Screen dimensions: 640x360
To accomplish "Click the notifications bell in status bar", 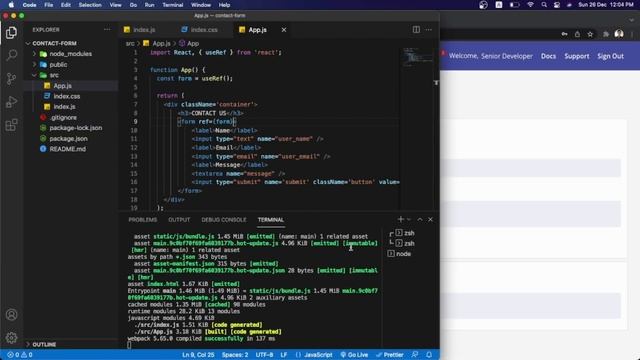I will coord(429,355).
